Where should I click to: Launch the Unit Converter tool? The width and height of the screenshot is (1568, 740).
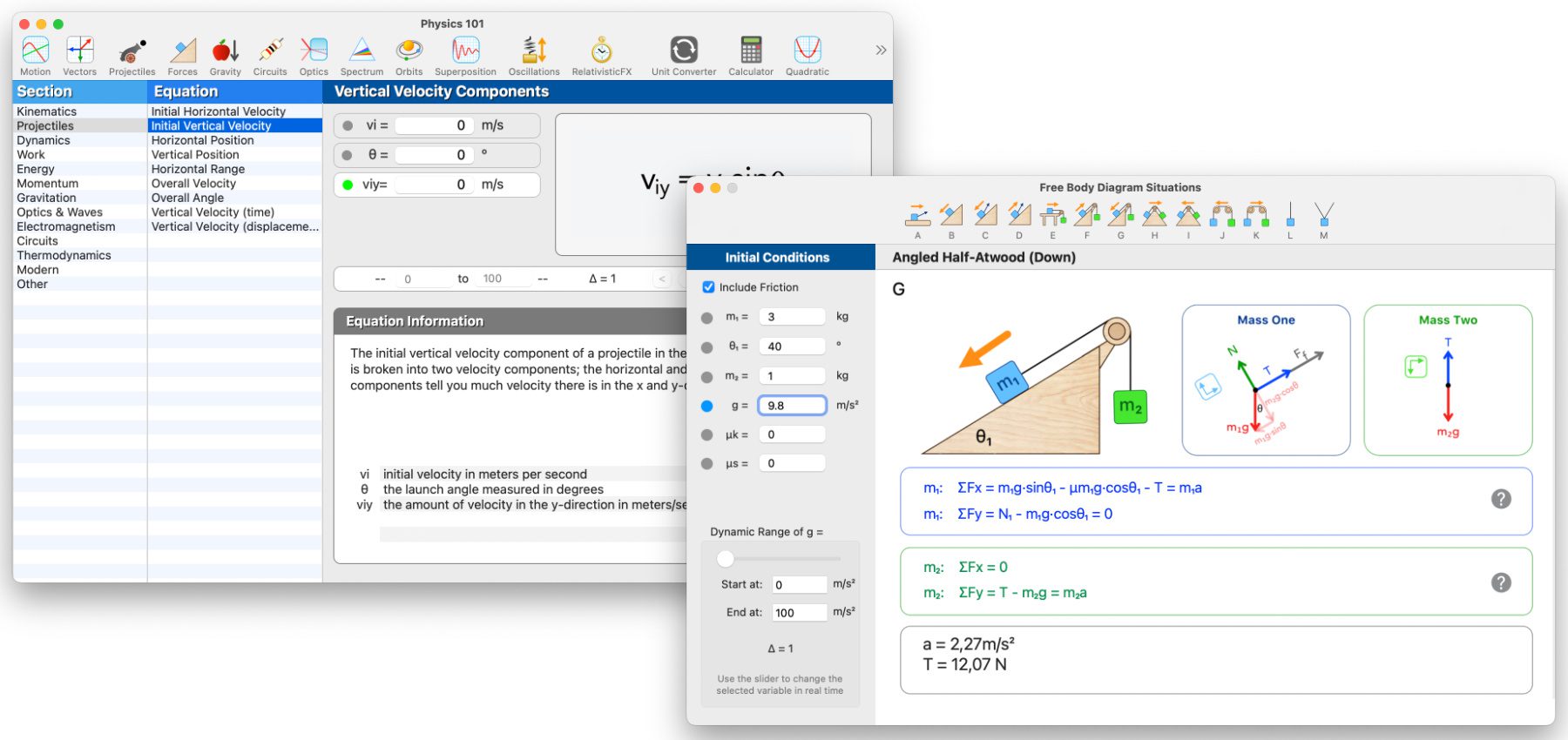pos(683,56)
